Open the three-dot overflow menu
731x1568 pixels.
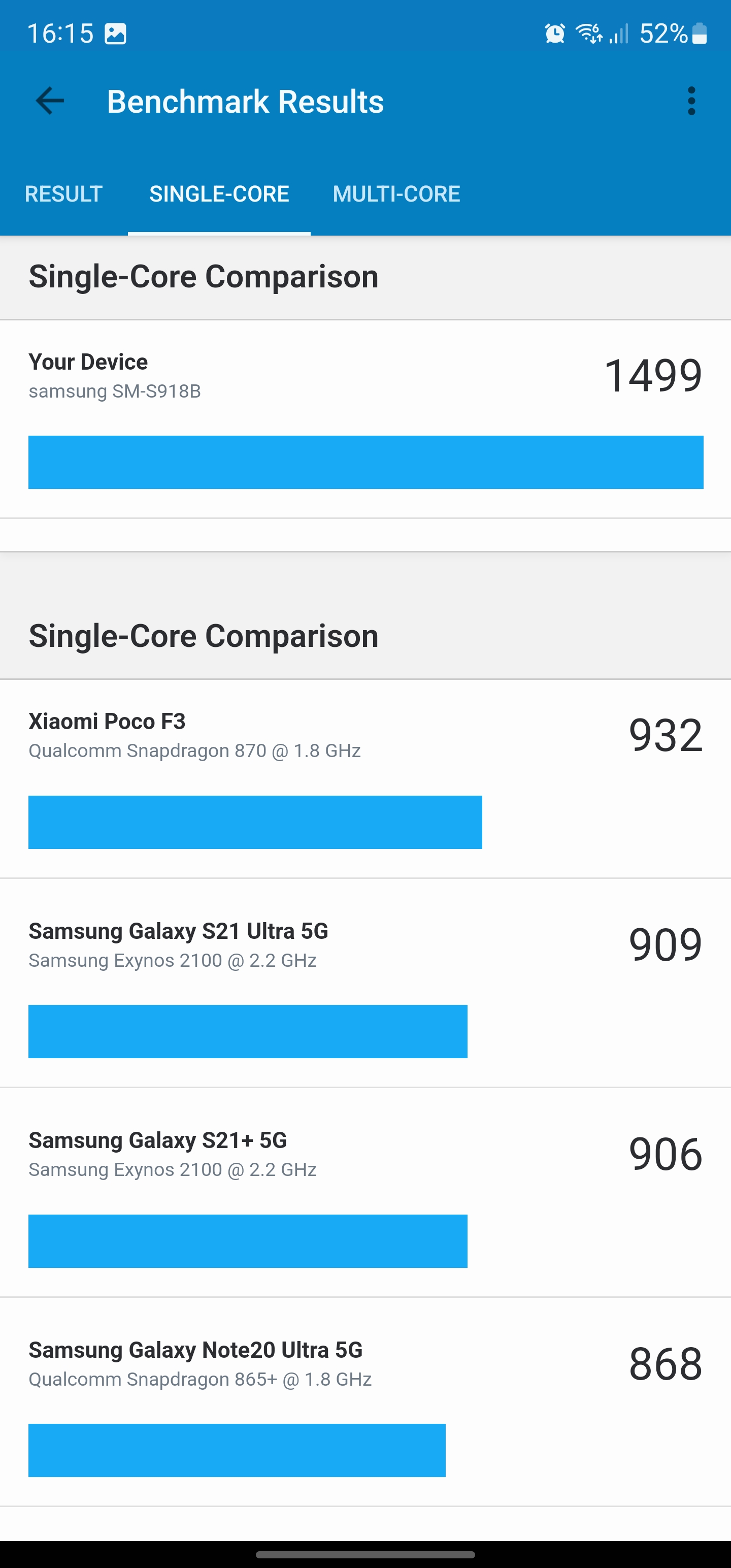(x=691, y=101)
